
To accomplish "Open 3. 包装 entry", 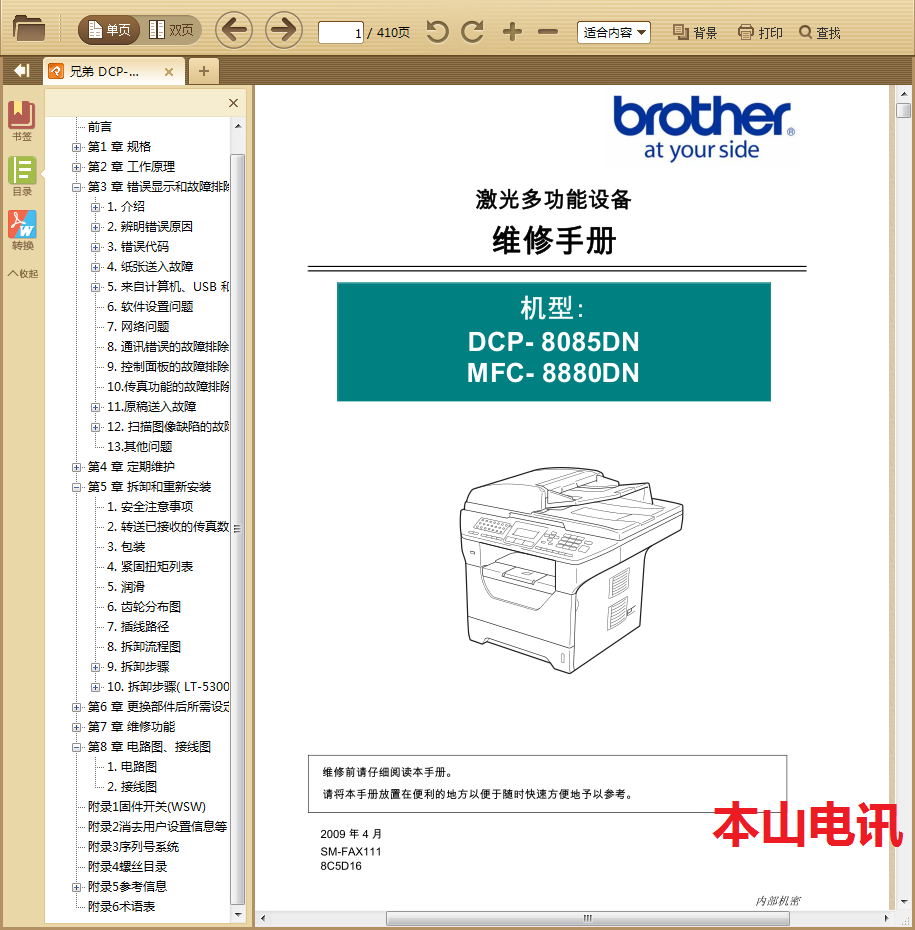I will tap(126, 547).
